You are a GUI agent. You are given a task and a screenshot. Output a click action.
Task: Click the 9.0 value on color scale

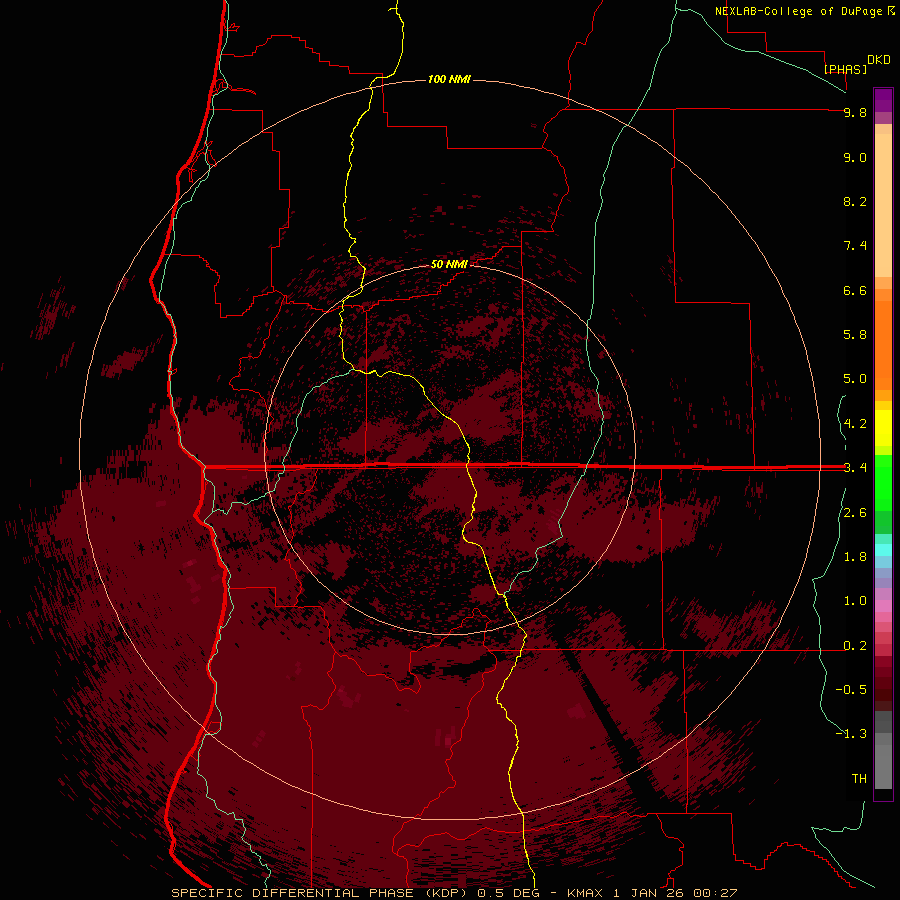(855, 157)
